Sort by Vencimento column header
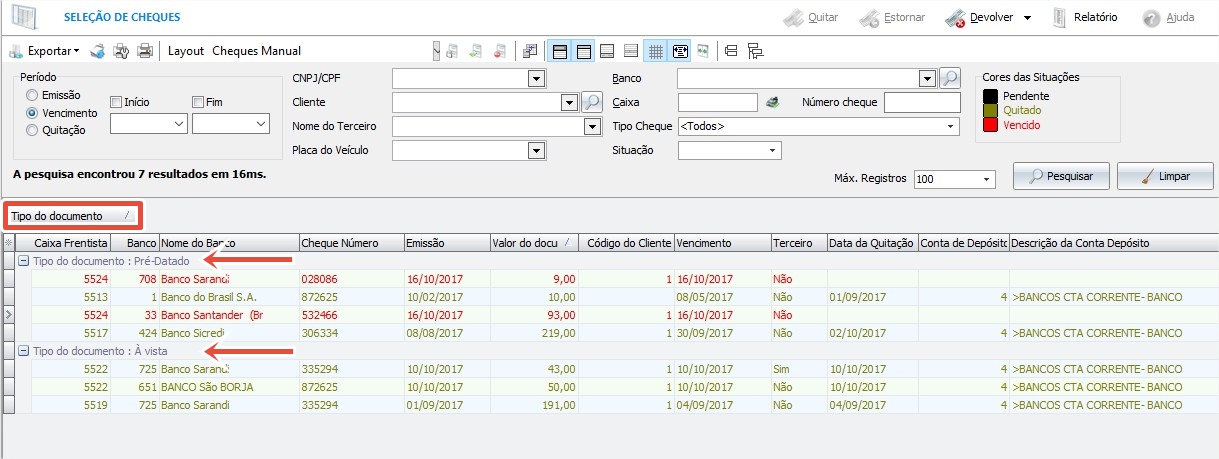Image resolution: width=1219 pixels, height=459 pixels. pos(722,243)
